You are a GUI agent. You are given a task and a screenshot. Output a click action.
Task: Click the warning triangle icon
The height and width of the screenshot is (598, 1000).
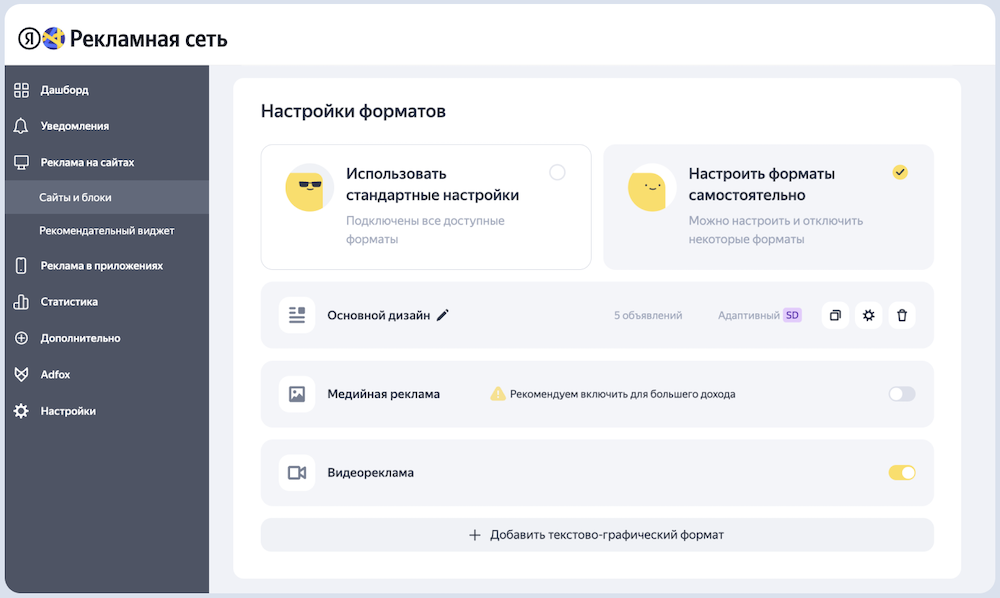[497, 394]
